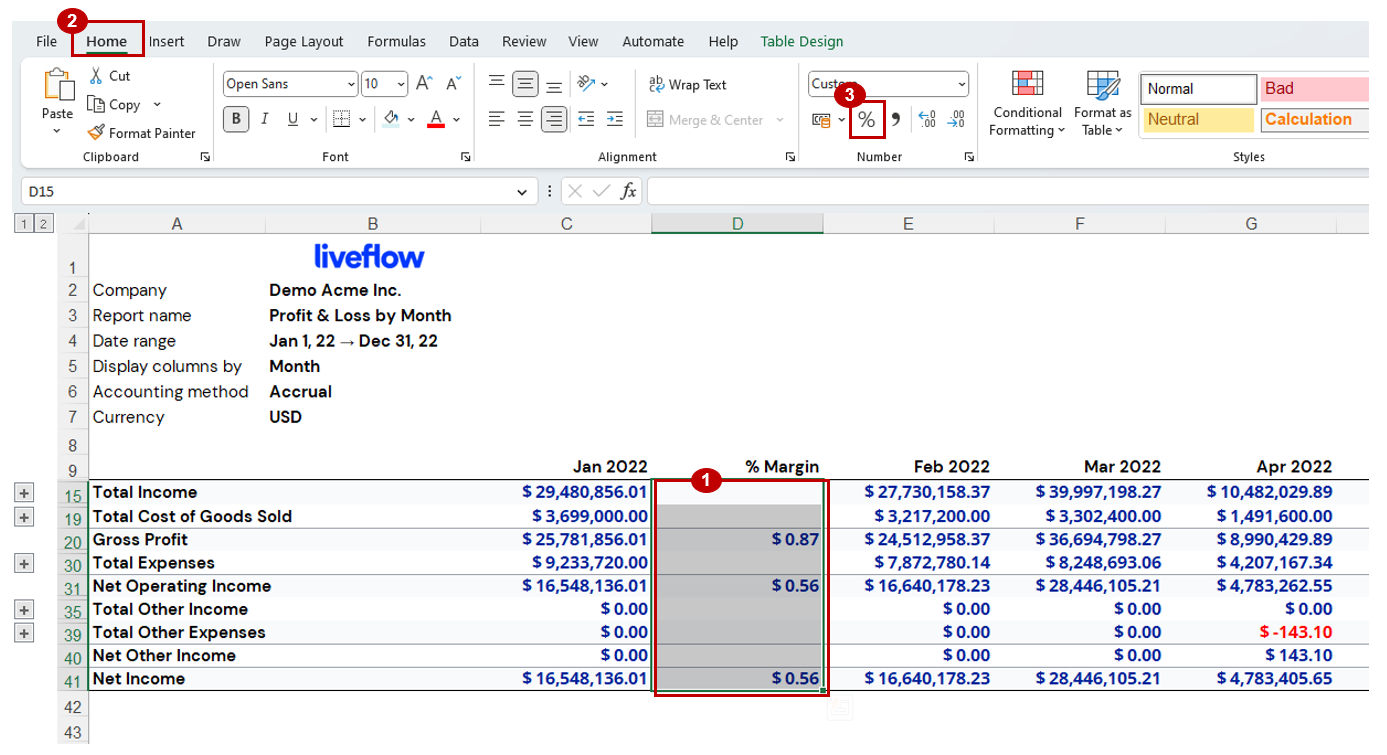
Task: Click the Insert Function fx icon
Action: point(628,191)
